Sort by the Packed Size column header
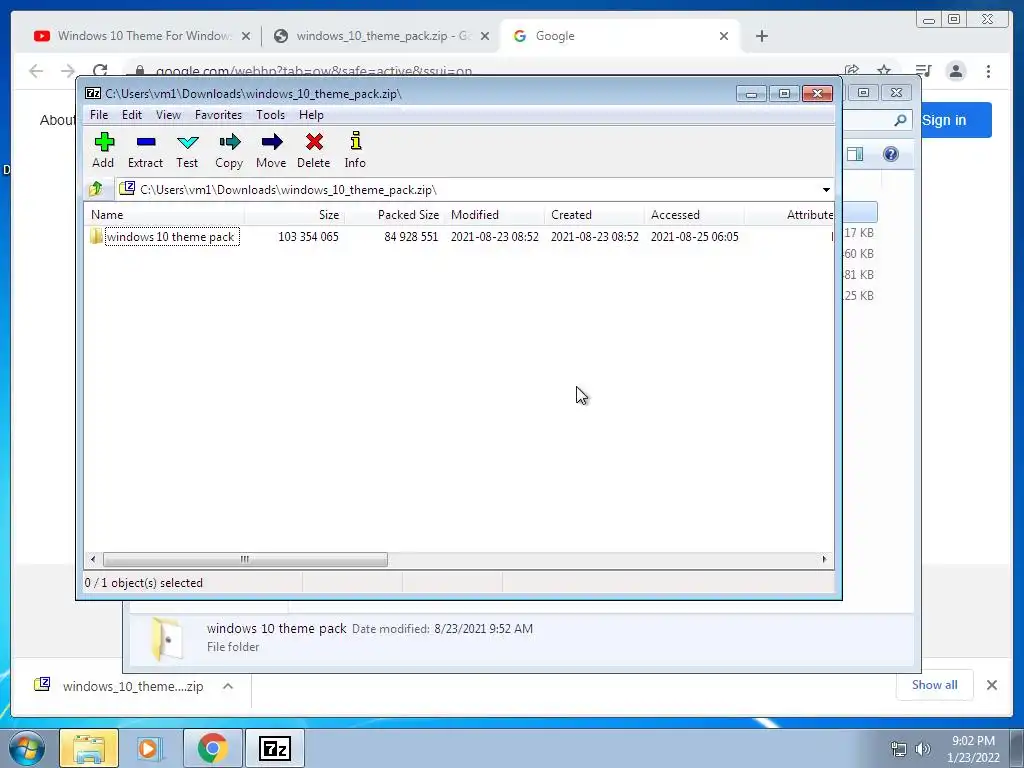Image resolution: width=1024 pixels, height=768 pixels. pyautogui.click(x=394, y=215)
